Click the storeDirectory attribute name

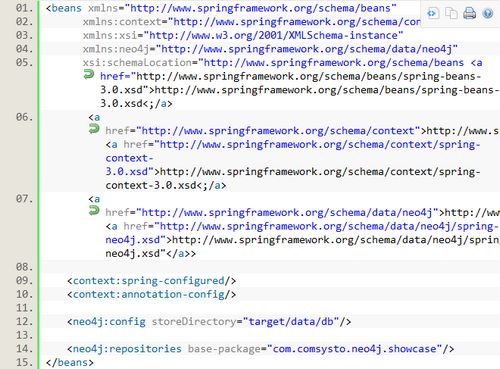coord(194,322)
